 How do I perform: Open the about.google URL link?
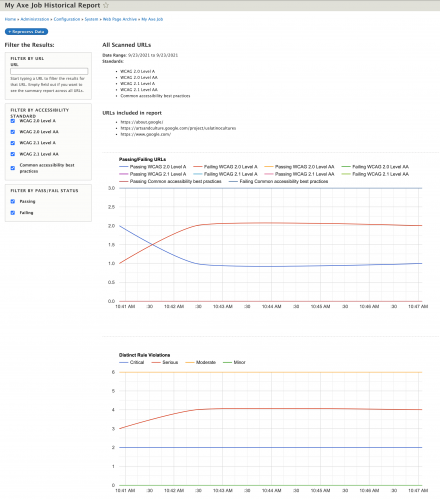click(x=142, y=122)
